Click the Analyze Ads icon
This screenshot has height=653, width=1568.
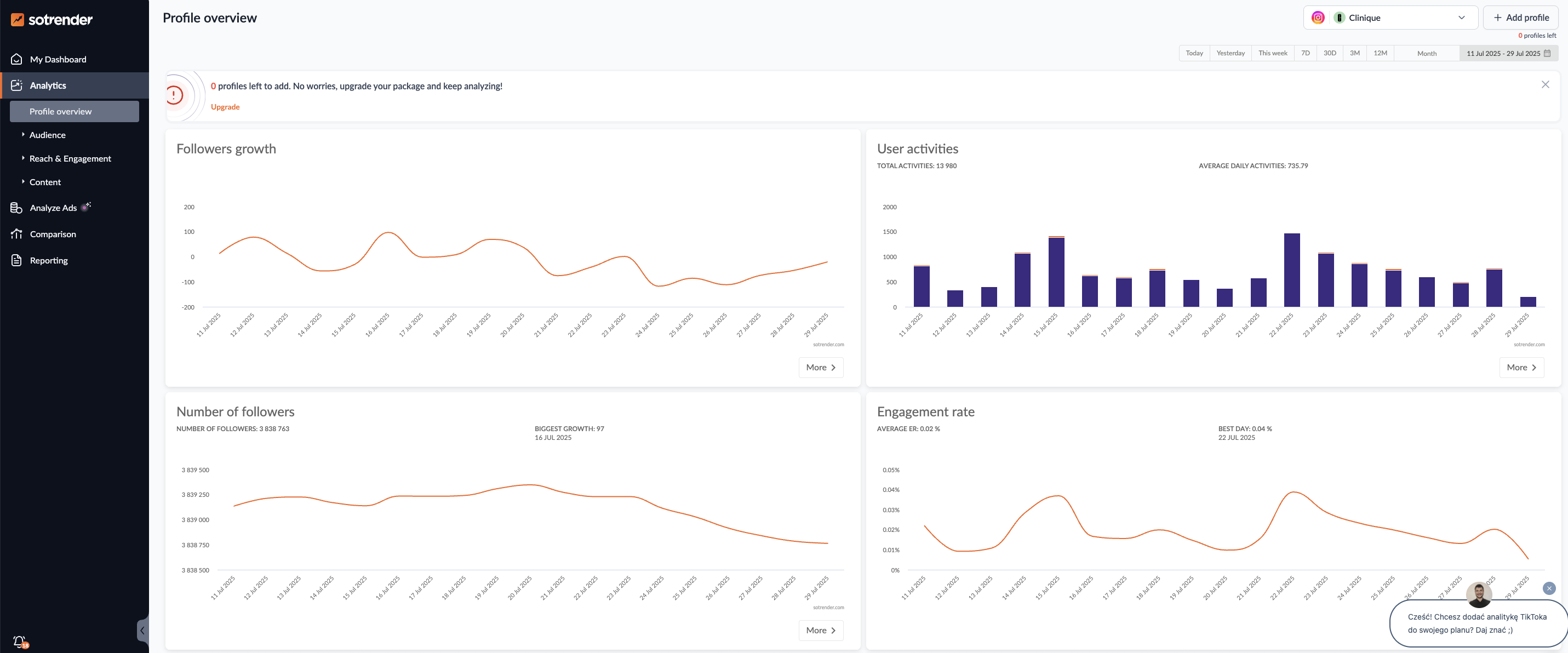(x=16, y=208)
